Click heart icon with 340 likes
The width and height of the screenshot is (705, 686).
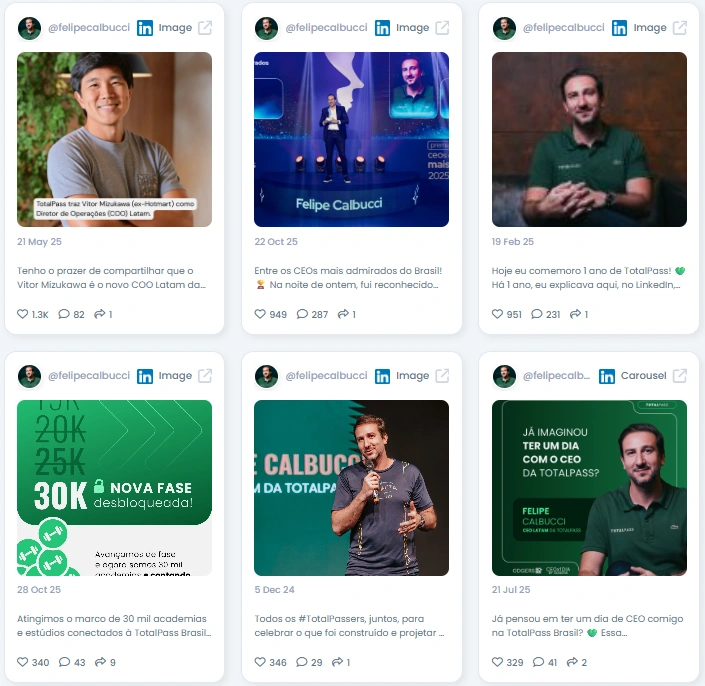tap(22, 662)
